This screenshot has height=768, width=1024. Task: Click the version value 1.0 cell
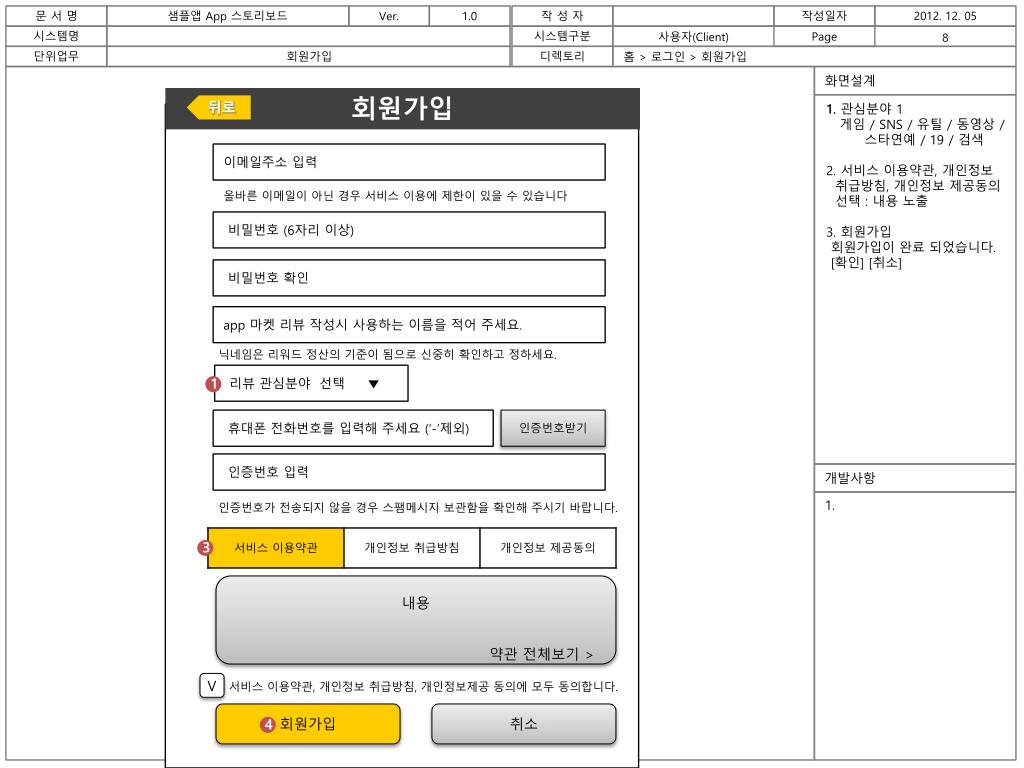tap(470, 16)
